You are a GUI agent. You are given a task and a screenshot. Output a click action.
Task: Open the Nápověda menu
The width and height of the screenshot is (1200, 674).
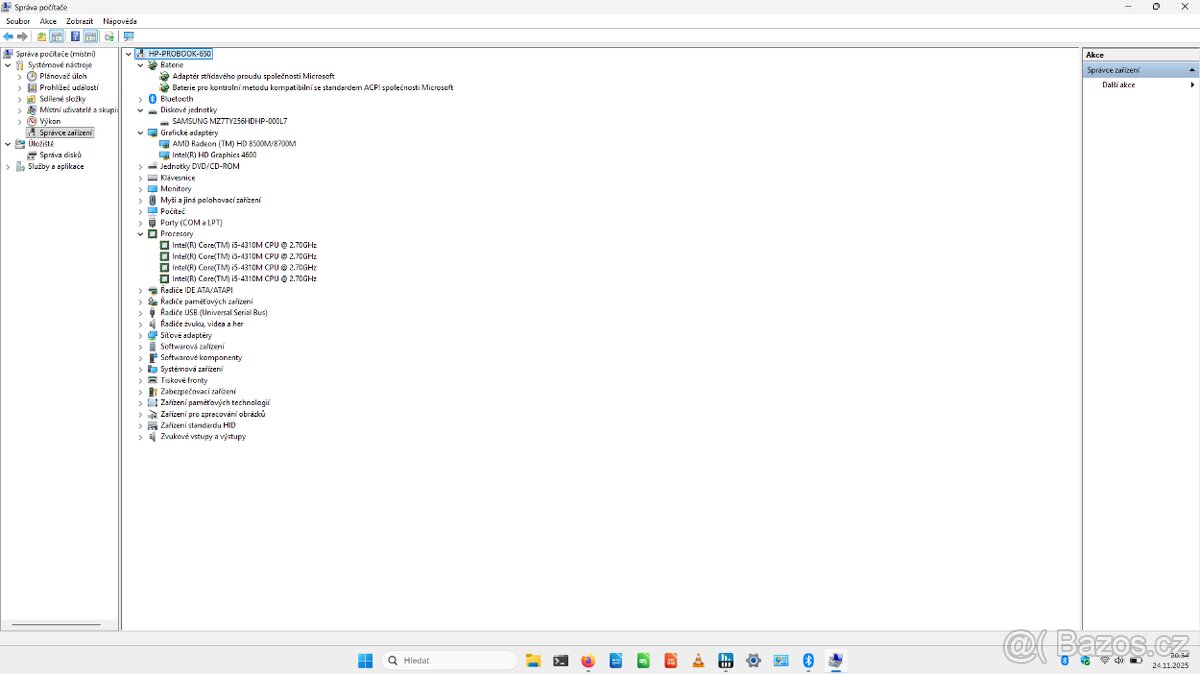click(x=120, y=21)
